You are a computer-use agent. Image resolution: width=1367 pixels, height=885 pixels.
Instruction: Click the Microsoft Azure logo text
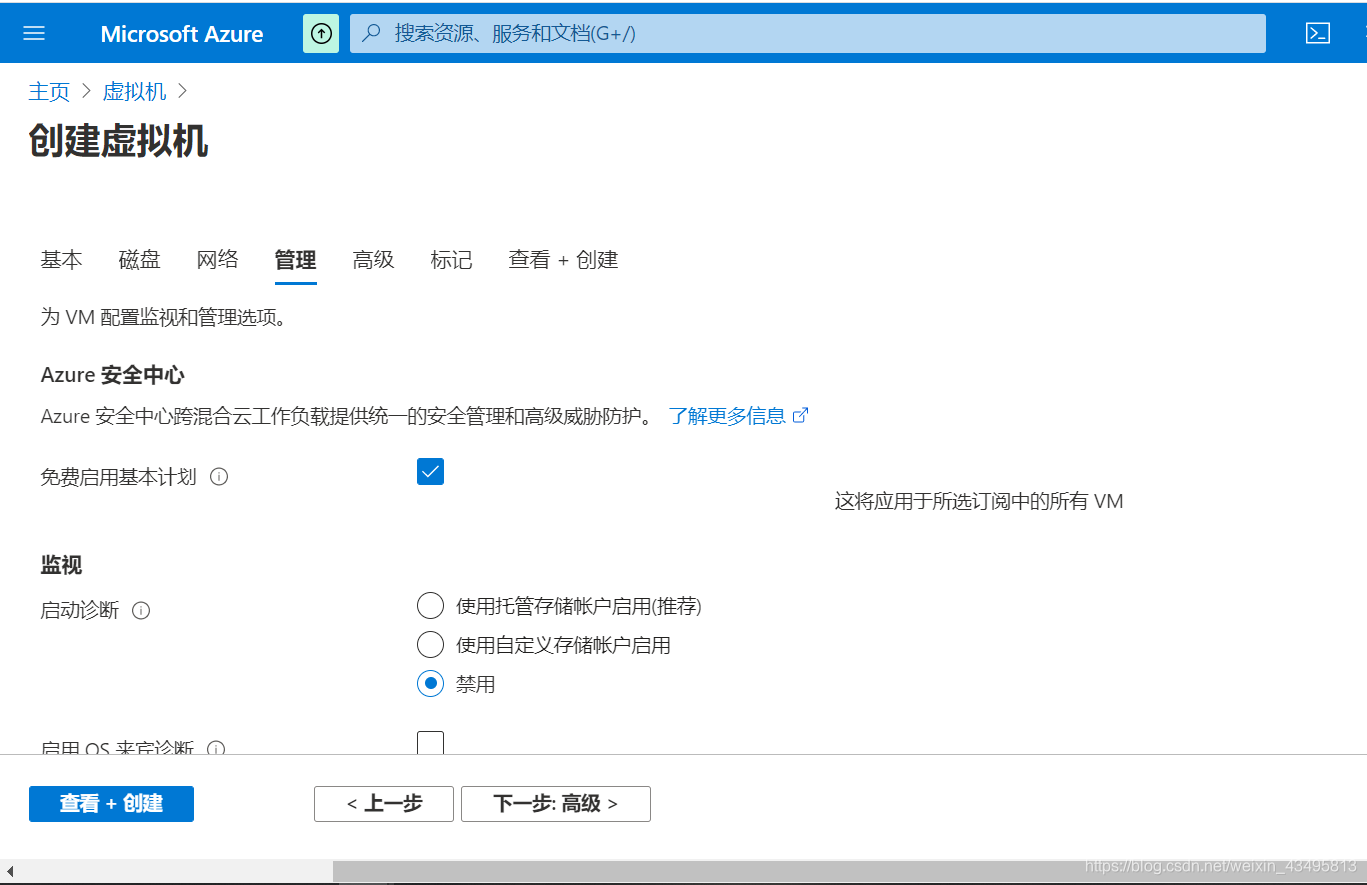(x=182, y=34)
